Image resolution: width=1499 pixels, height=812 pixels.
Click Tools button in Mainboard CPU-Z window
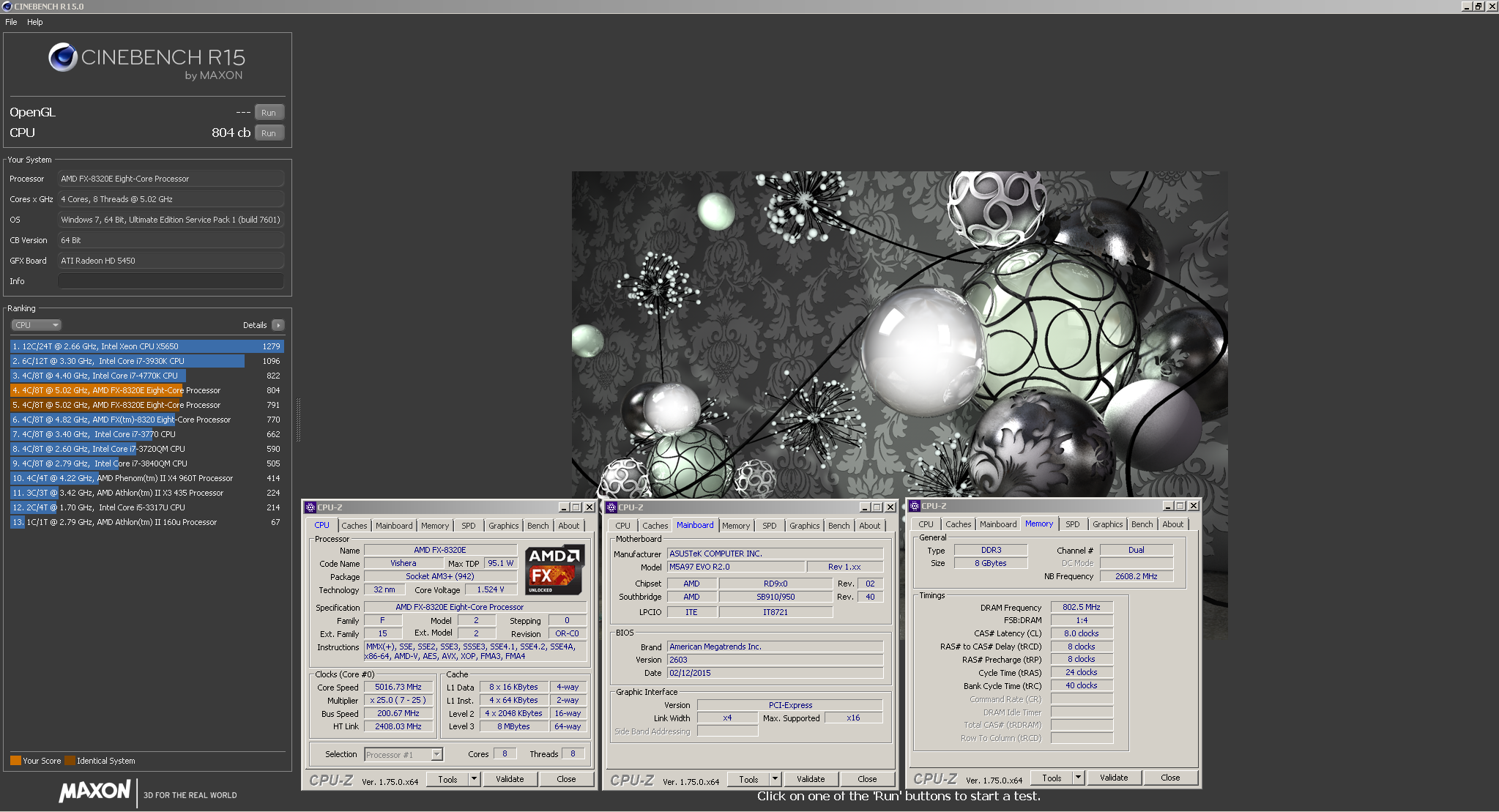coord(749,779)
